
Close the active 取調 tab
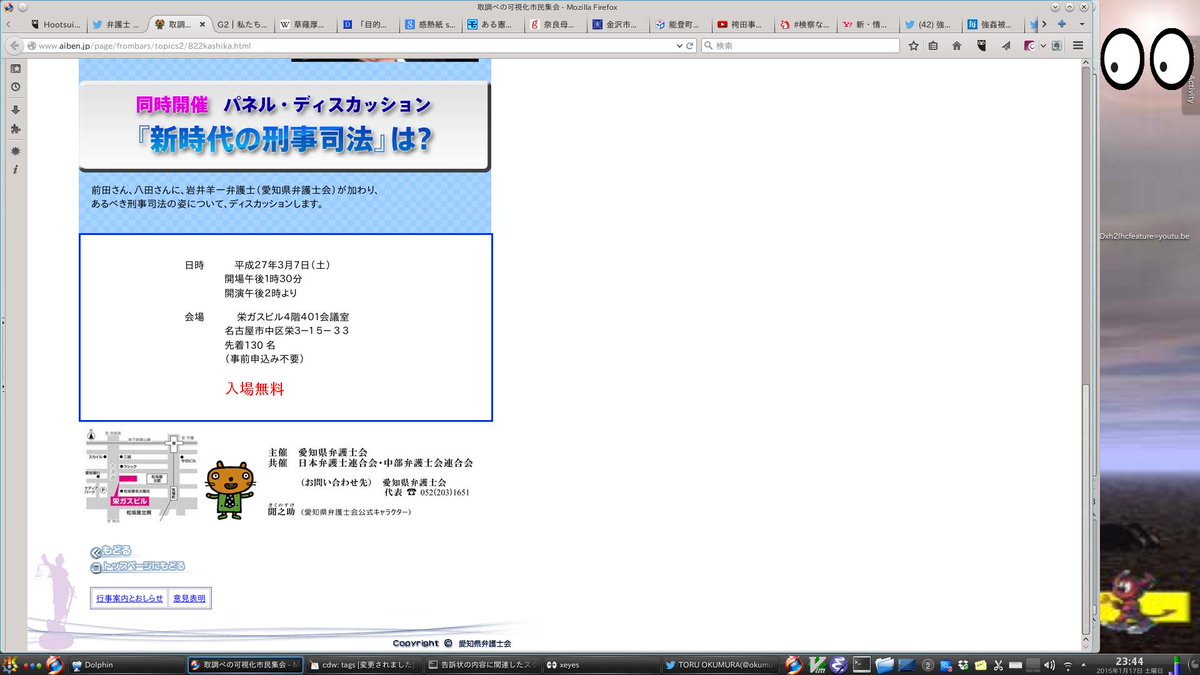coord(201,23)
